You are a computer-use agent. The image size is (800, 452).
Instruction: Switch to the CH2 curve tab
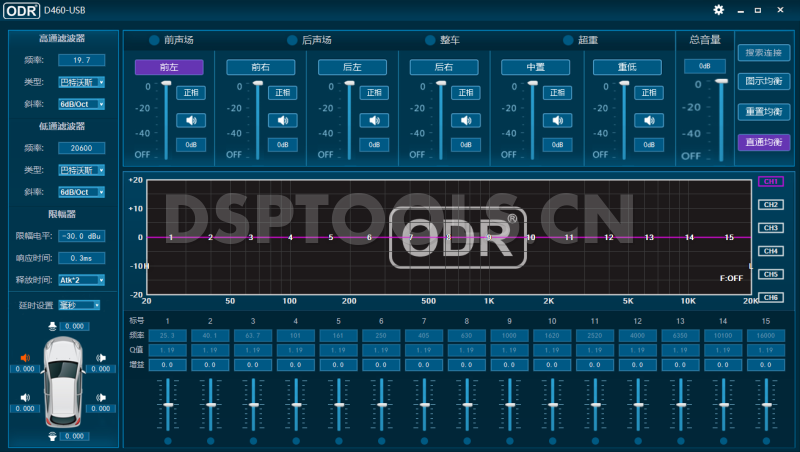(770, 205)
